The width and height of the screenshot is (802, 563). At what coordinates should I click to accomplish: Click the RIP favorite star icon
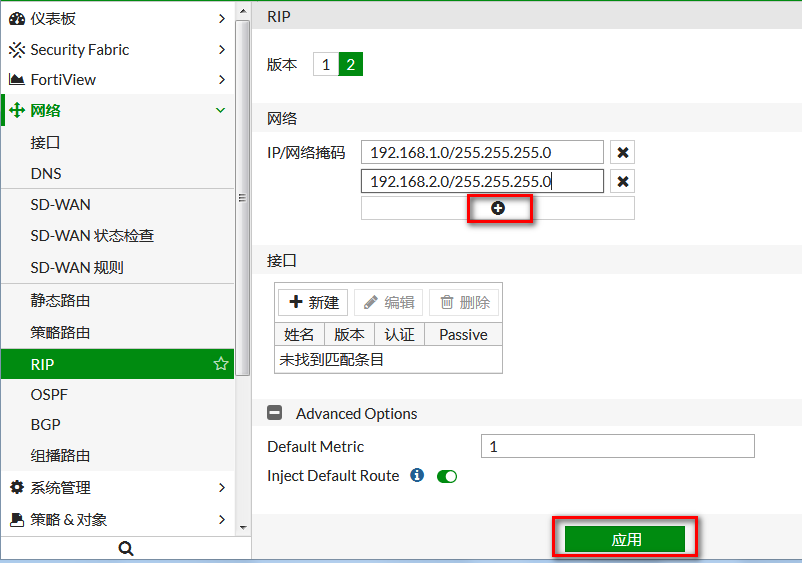click(221, 364)
